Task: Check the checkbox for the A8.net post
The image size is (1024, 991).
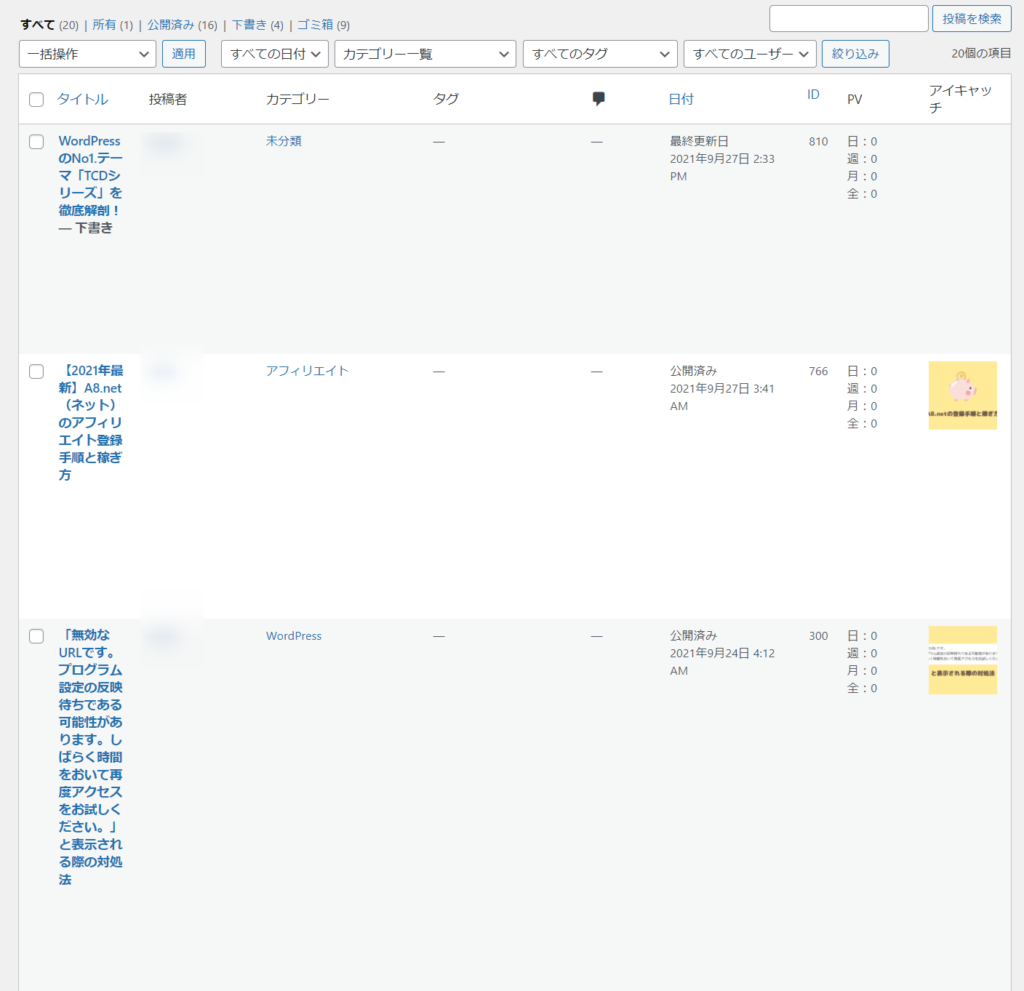Action: coord(37,371)
